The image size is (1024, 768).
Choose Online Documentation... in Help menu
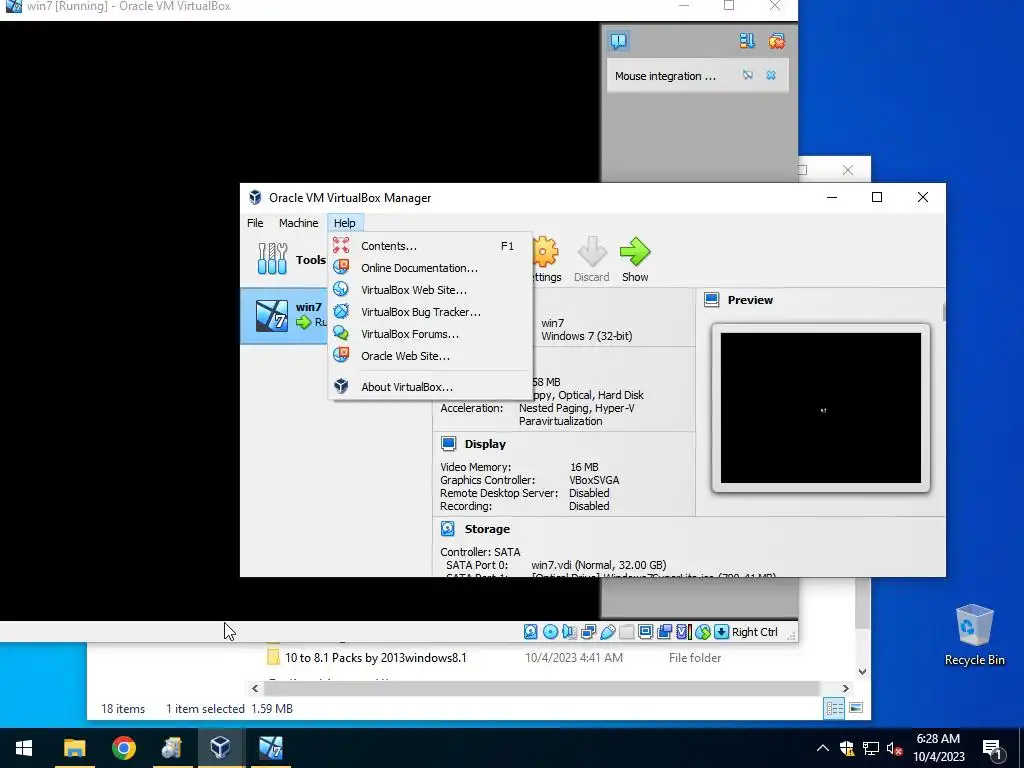click(x=430, y=268)
